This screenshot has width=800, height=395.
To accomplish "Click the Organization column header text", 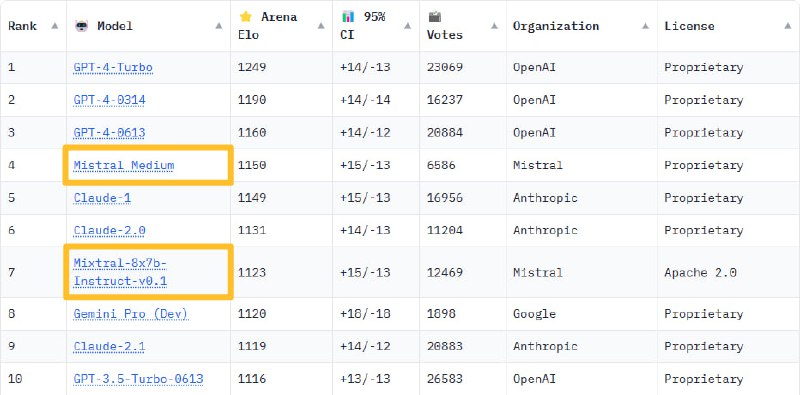I will click(x=556, y=26).
